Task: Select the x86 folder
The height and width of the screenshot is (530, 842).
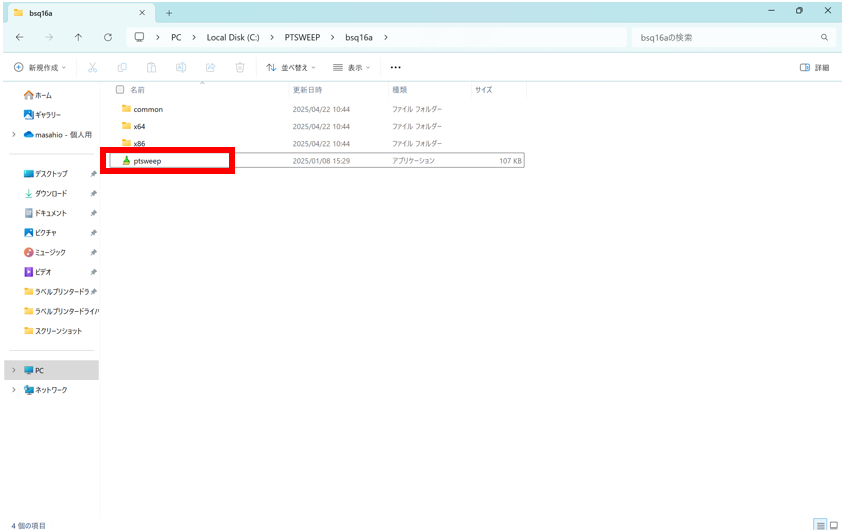Action: pos(139,143)
